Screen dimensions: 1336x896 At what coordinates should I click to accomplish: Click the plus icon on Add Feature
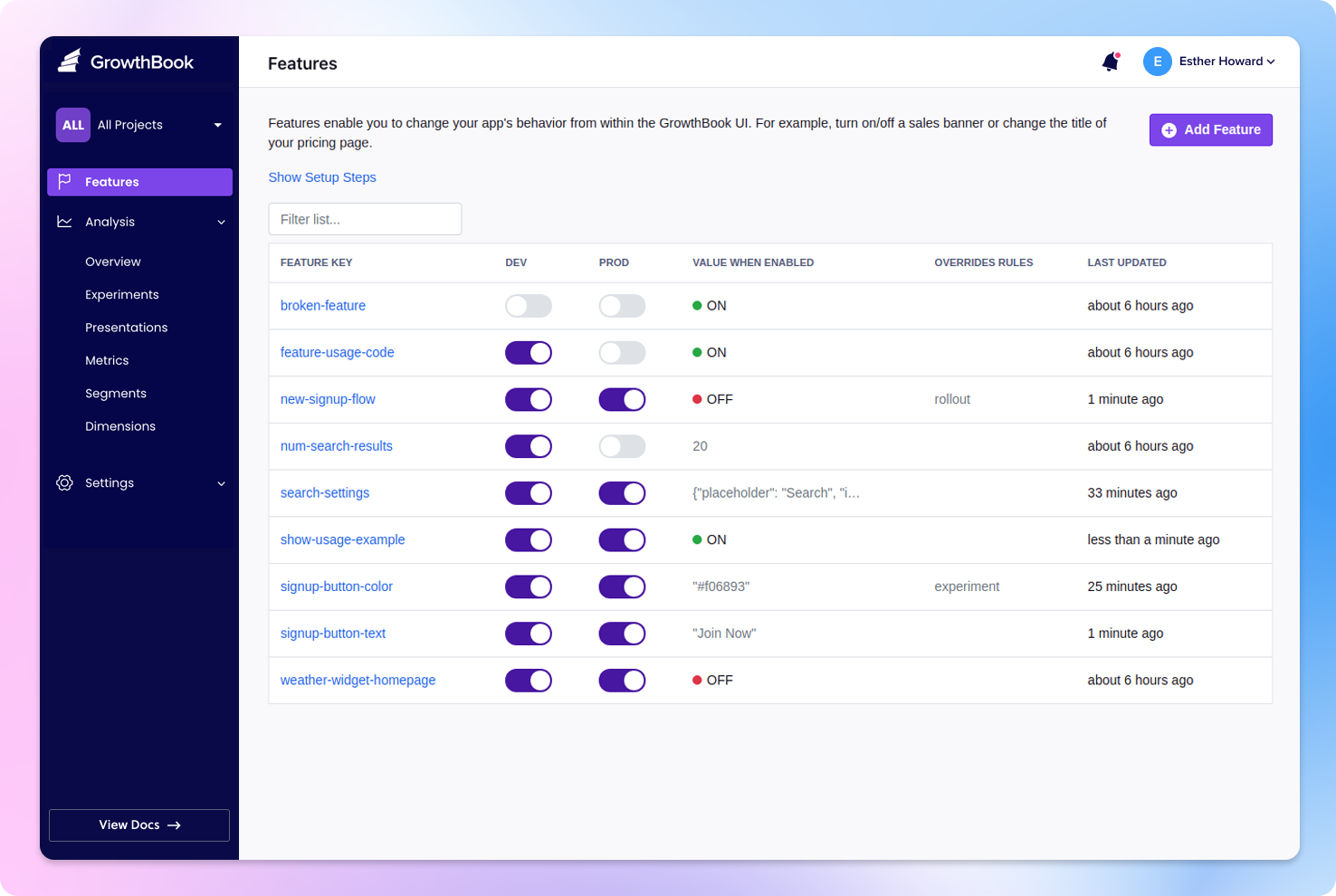[1169, 129]
